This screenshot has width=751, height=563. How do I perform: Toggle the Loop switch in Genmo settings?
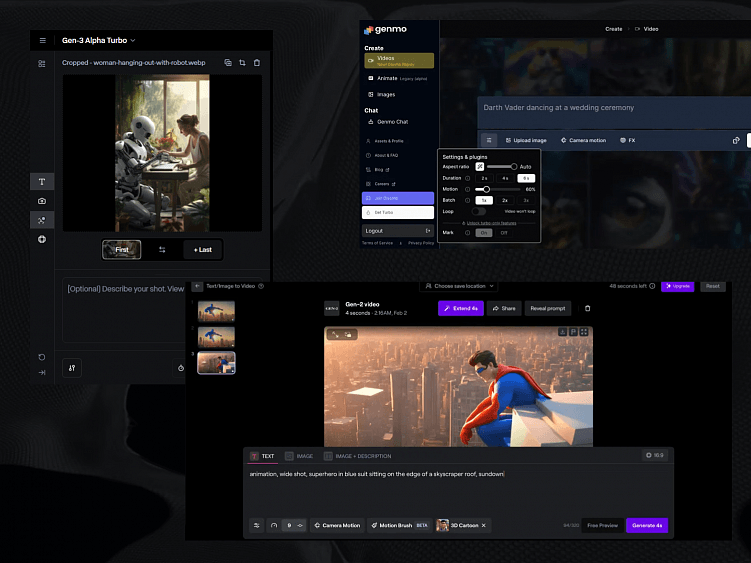[x=478, y=211]
